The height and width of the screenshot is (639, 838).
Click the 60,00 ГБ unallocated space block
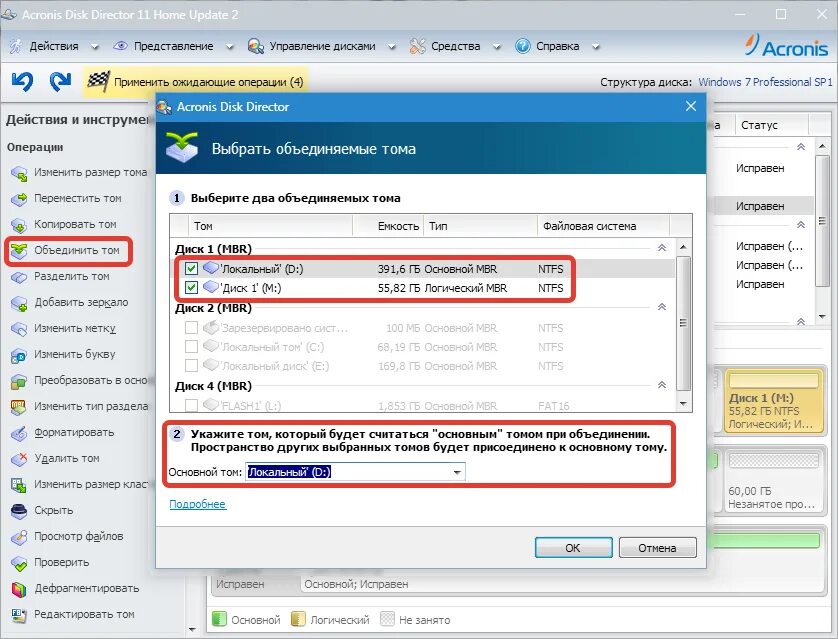click(774, 481)
